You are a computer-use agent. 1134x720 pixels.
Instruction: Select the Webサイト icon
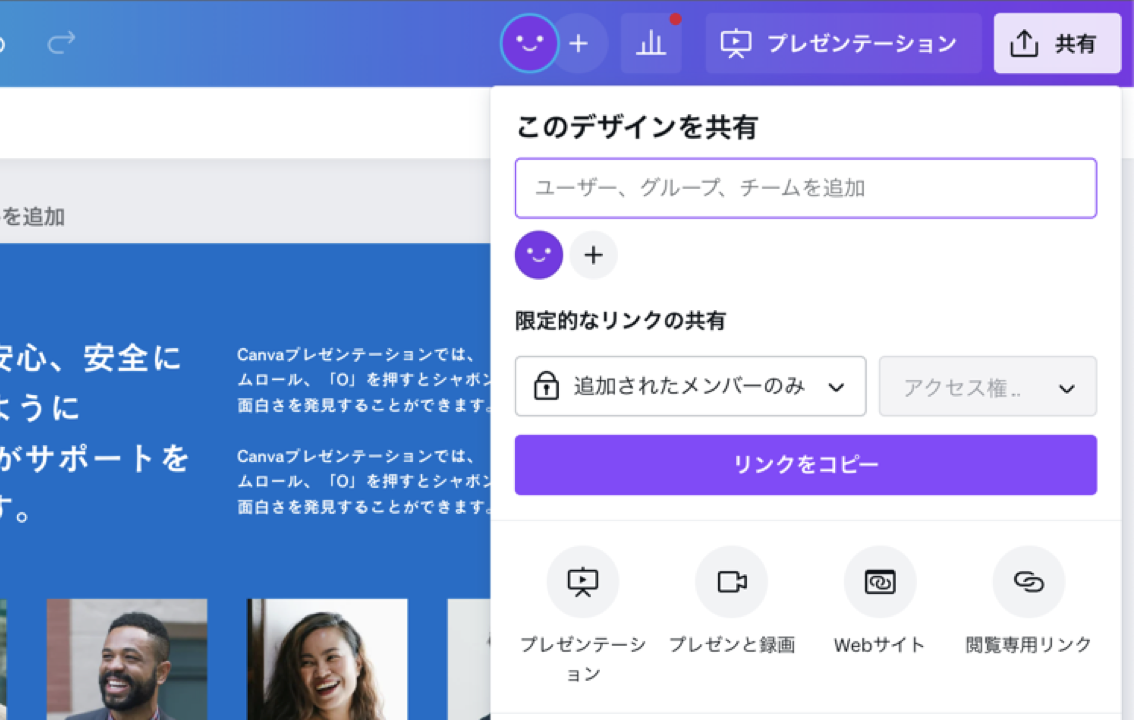click(x=879, y=582)
